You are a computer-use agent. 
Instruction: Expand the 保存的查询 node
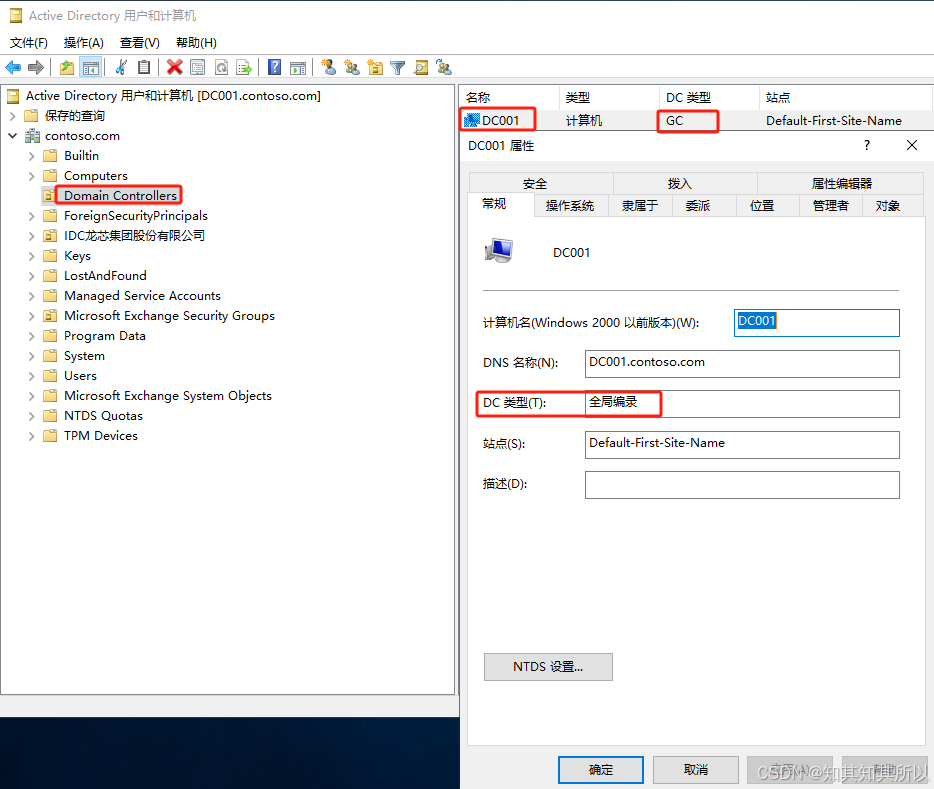[13, 116]
